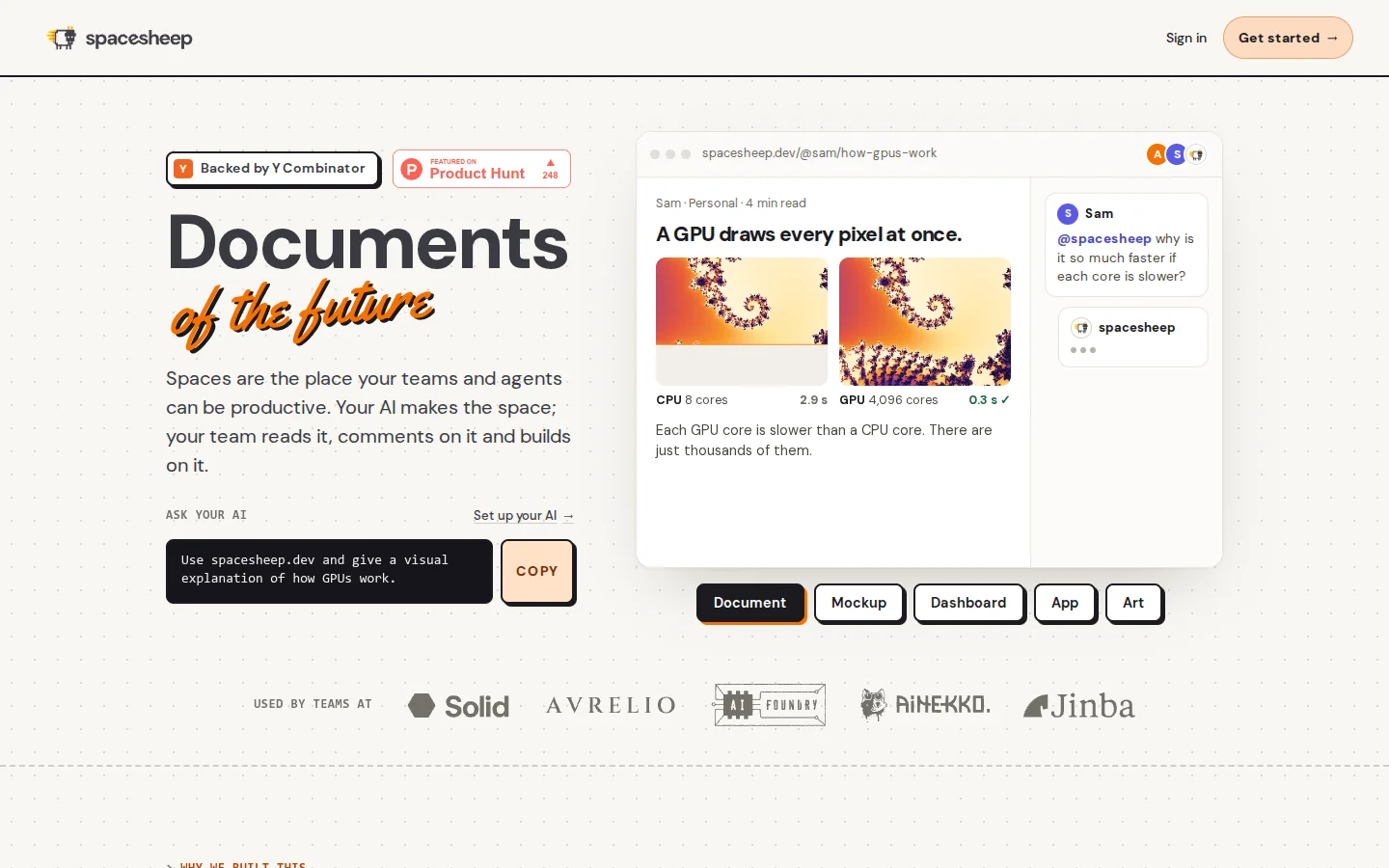Click the round Product Hunt P logo
Image resolution: width=1389 pixels, height=868 pixels.
(412, 169)
